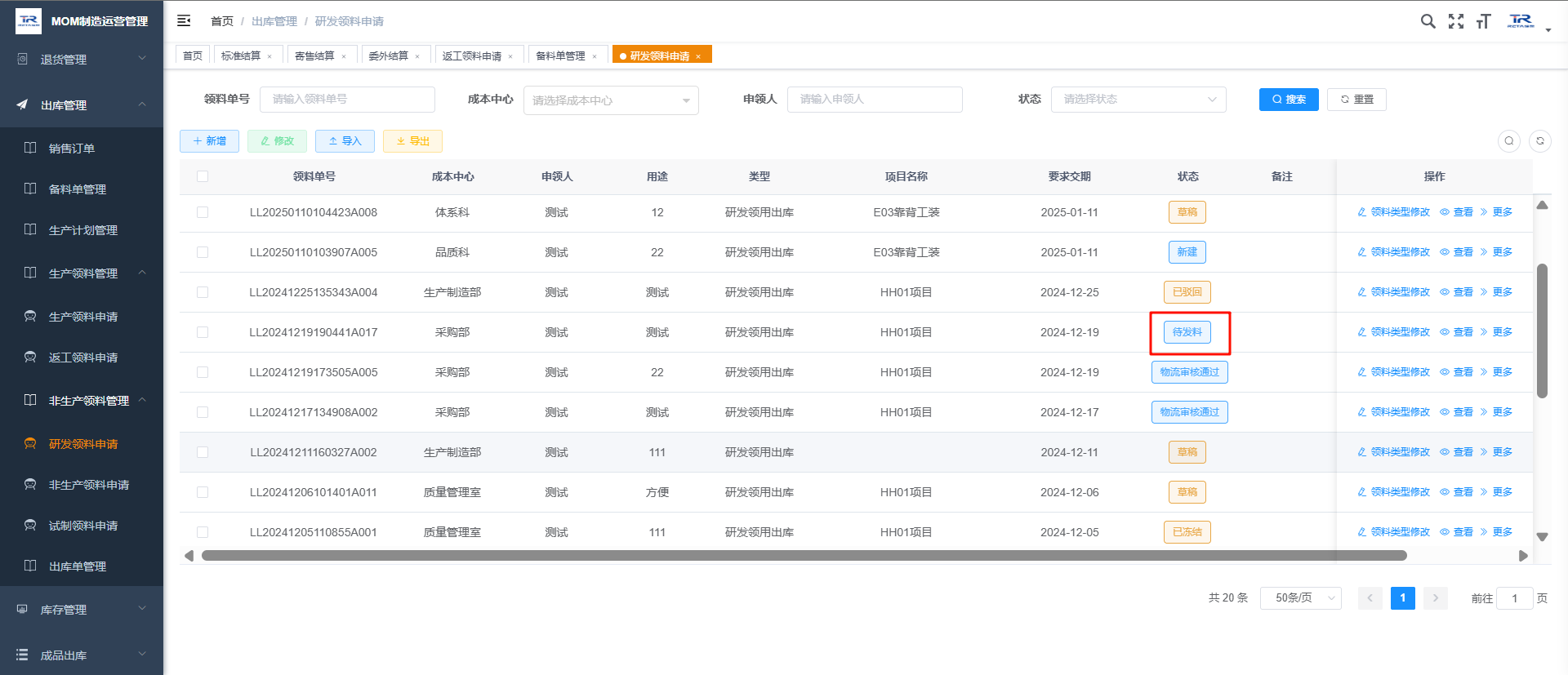1568x675 pixels.
Task: Collapse the 非生产领料管理 submenu
Action: click(82, 401)
